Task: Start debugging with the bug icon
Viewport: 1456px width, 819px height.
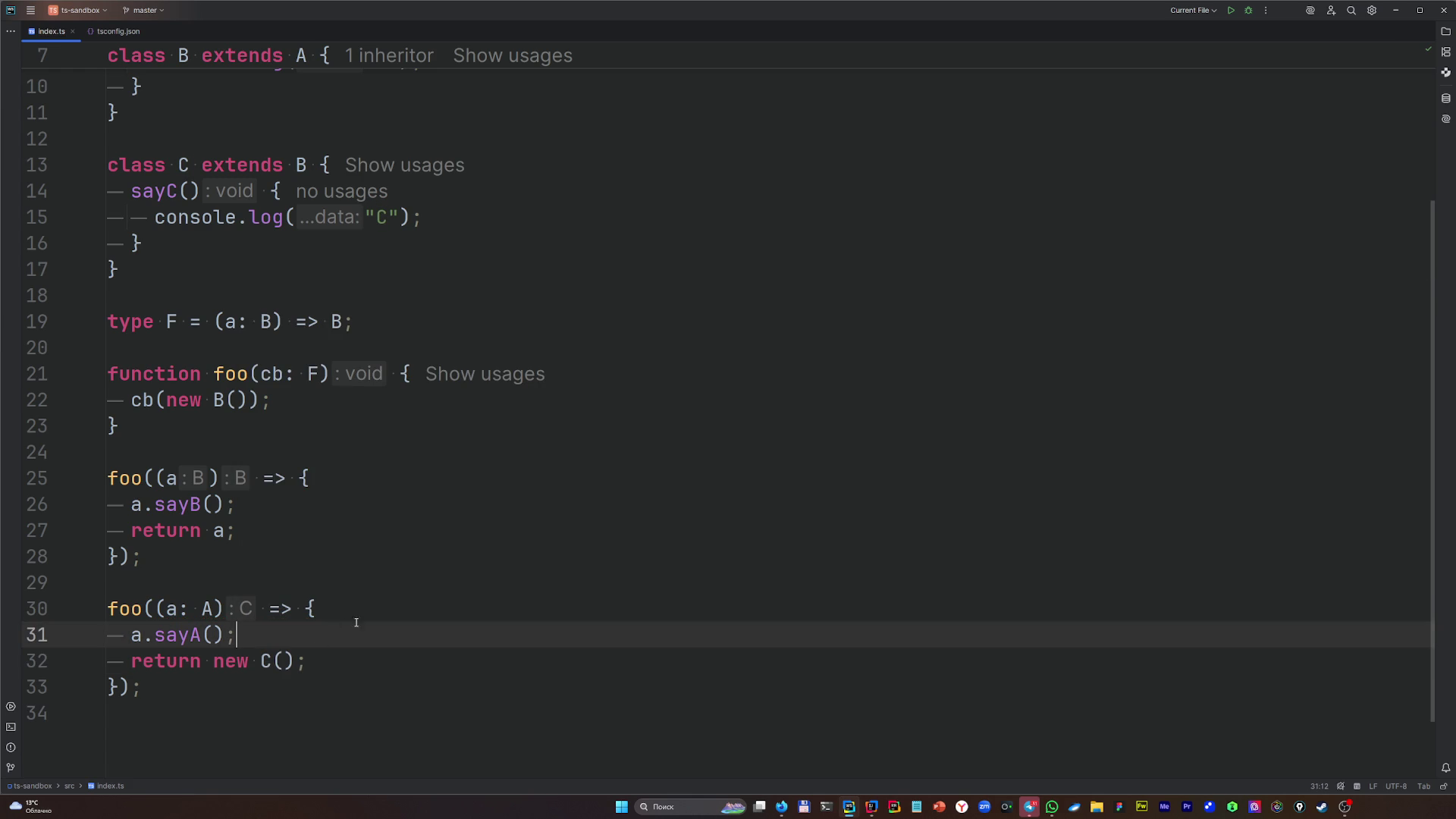Action: point(1248,11)
